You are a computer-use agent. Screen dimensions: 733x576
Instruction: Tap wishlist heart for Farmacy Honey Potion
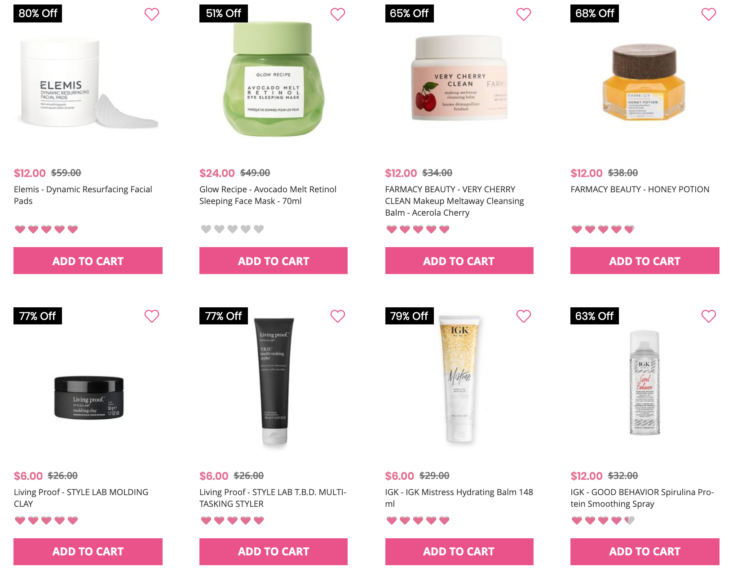click(709, 14)
